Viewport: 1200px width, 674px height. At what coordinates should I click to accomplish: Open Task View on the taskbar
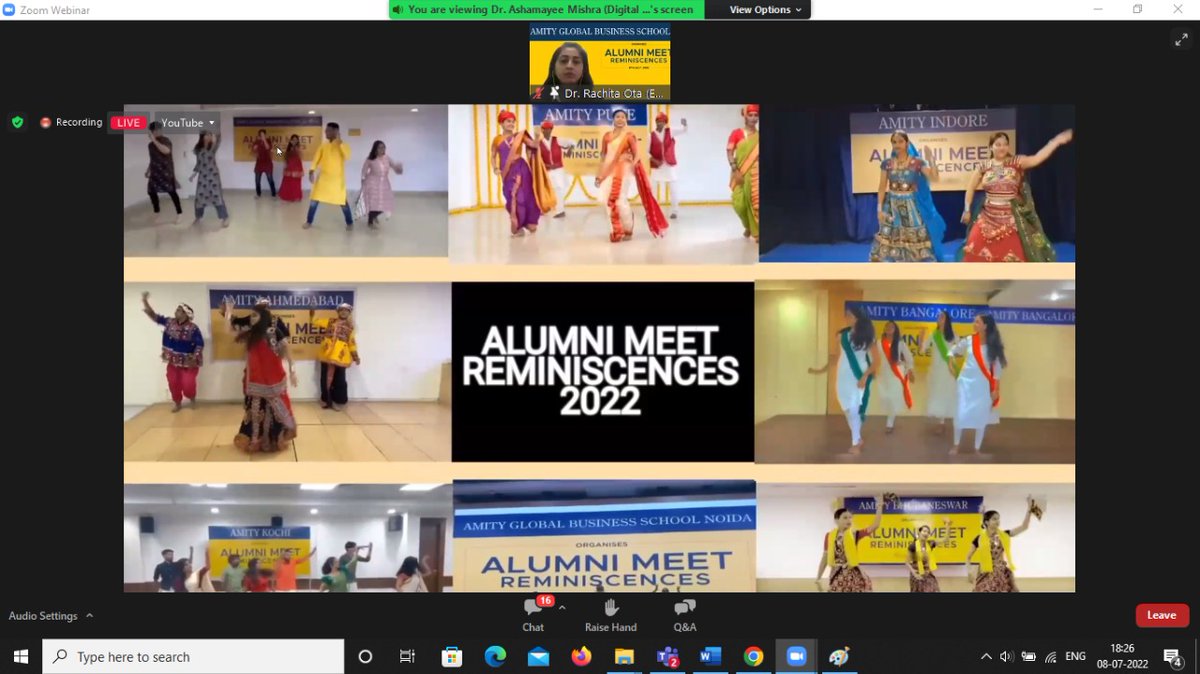coord(407,656)
